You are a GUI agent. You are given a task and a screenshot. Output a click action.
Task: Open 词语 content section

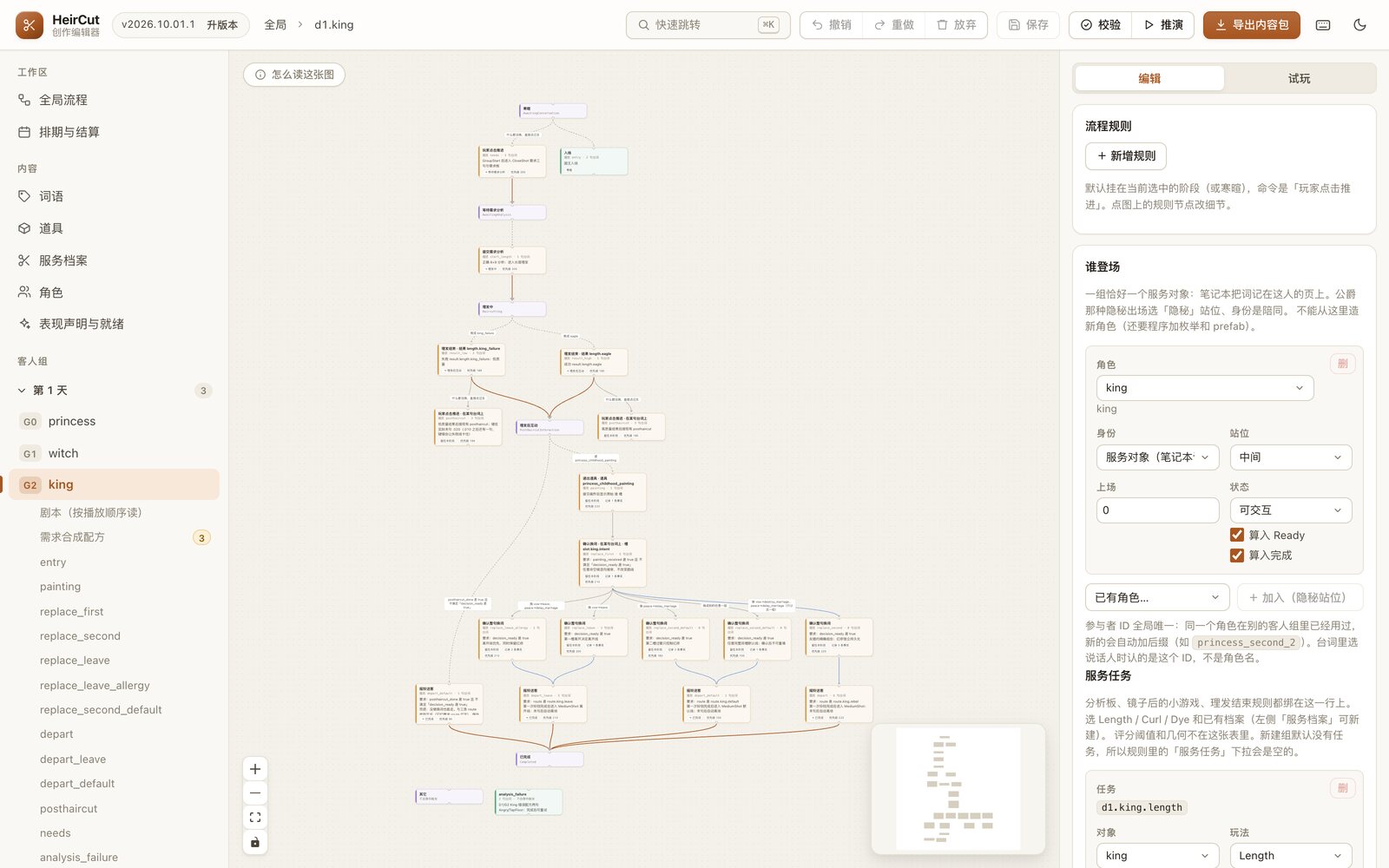(114, 196)
